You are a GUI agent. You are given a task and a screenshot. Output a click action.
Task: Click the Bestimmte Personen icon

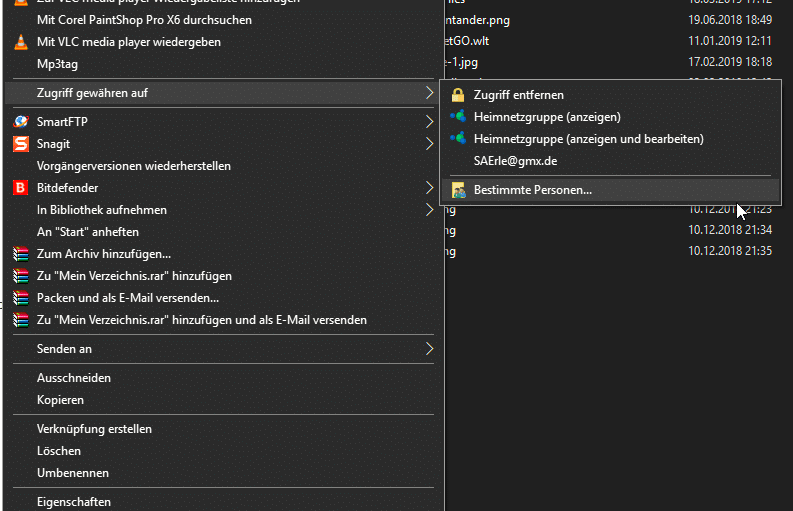tap(458, 189)
